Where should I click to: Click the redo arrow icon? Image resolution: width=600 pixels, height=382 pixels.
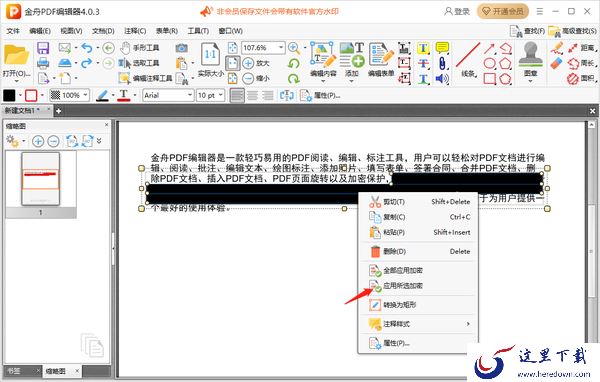pyautogui.click(x=87, y=63)
